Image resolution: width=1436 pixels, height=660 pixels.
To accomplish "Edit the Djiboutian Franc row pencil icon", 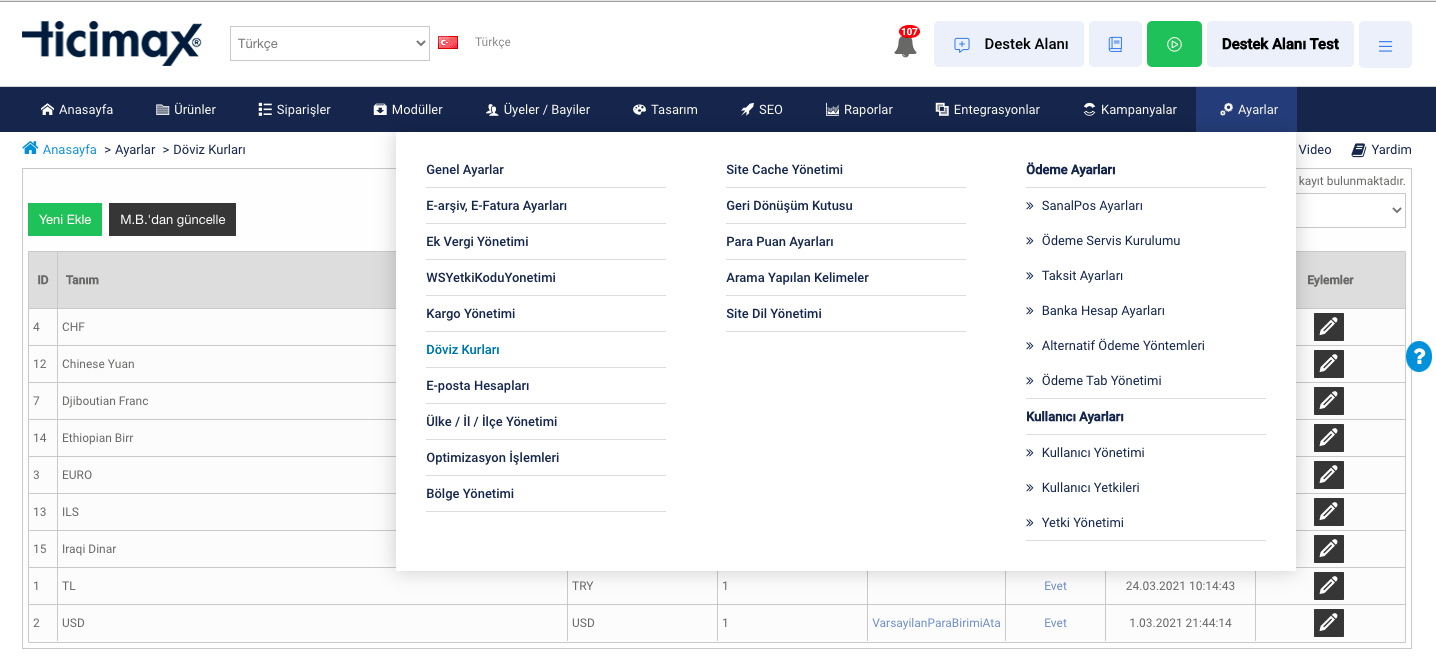I will tap(1329, 401).
